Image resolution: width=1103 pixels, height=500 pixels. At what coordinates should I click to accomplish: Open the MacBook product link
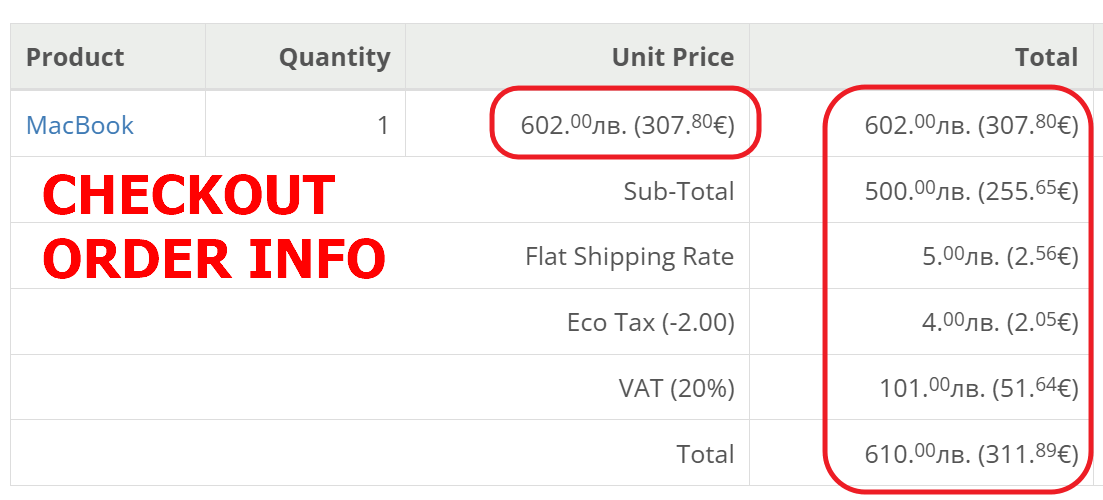pos(80,125)
